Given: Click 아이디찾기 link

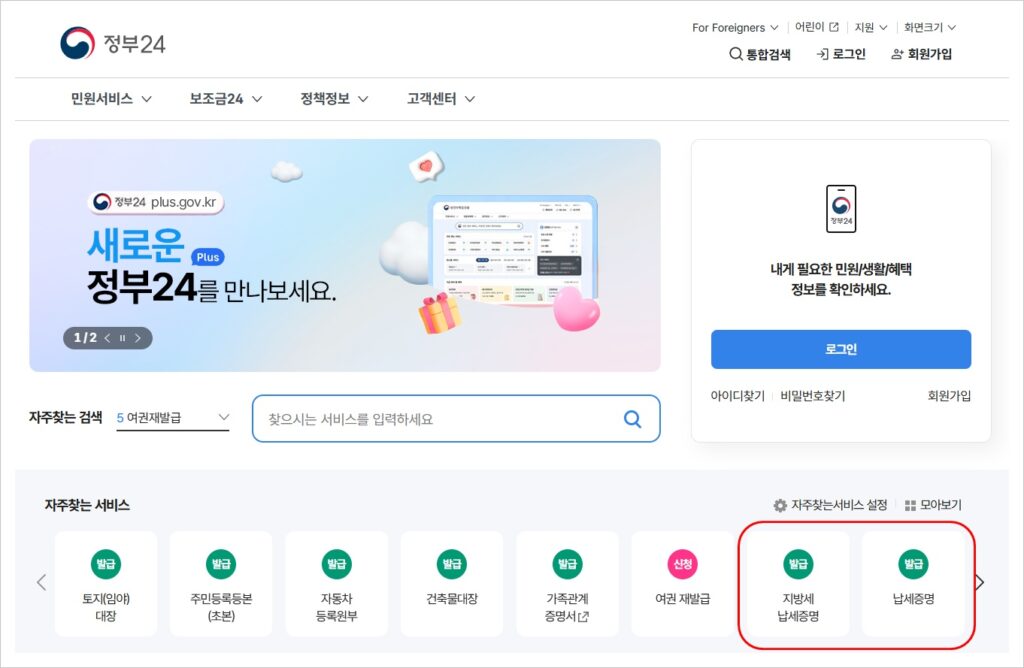Looking at the screenshot, I should point(737,396).
